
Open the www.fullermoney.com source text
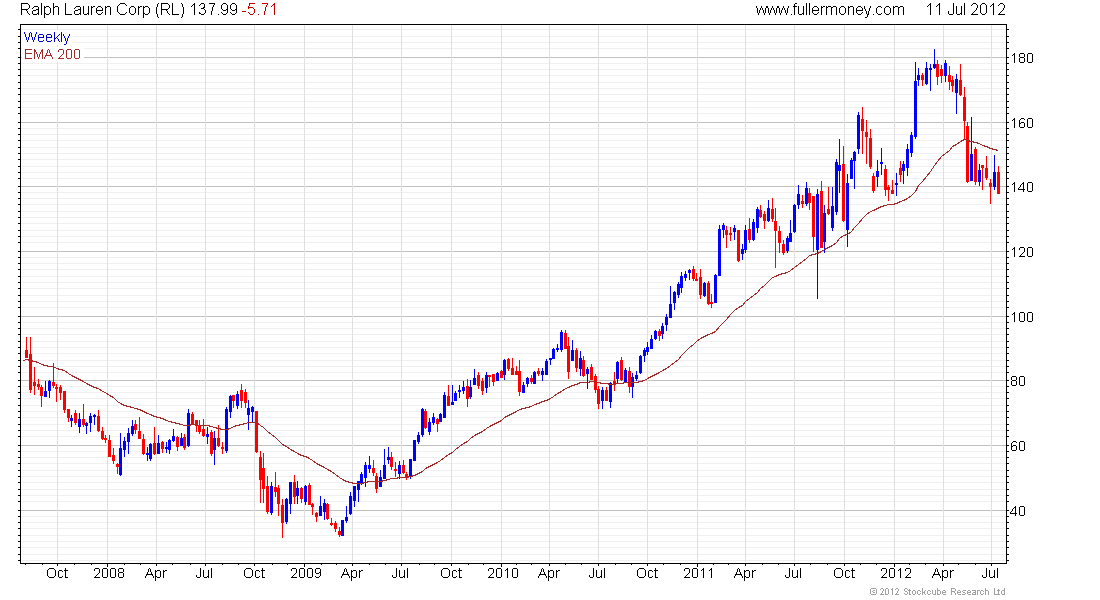pos(830,10)
